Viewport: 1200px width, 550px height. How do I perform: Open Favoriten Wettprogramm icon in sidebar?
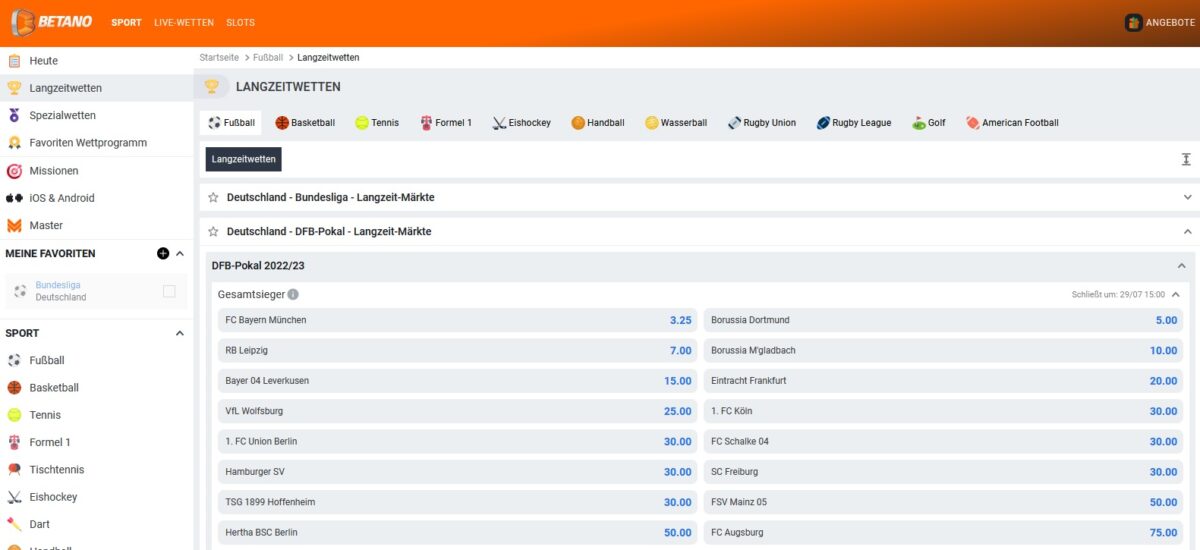click(x=14, y=143)
